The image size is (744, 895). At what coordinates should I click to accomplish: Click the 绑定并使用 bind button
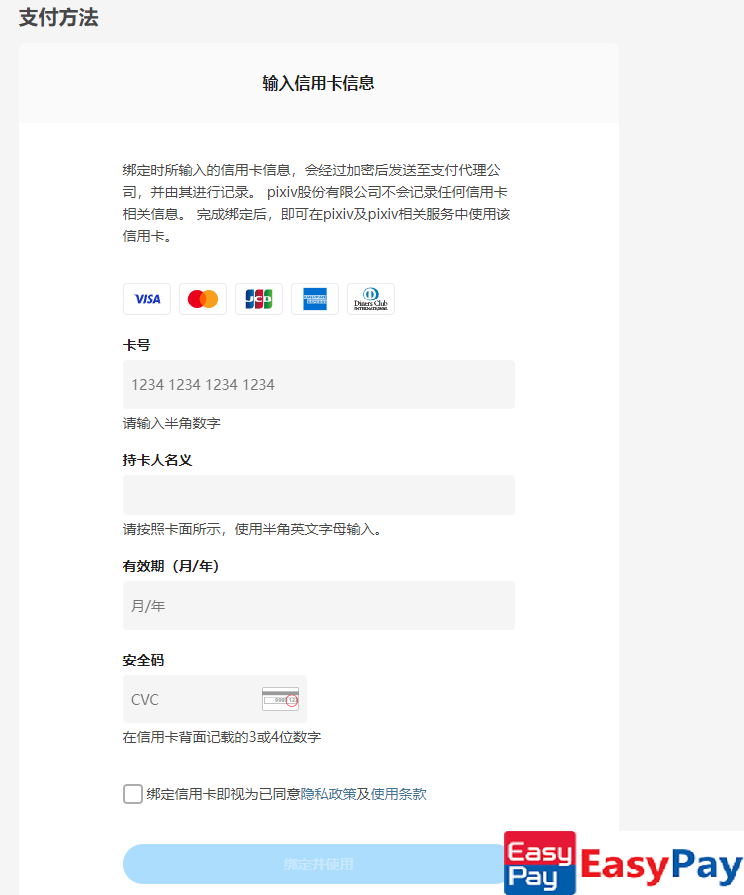coord(317,864)
